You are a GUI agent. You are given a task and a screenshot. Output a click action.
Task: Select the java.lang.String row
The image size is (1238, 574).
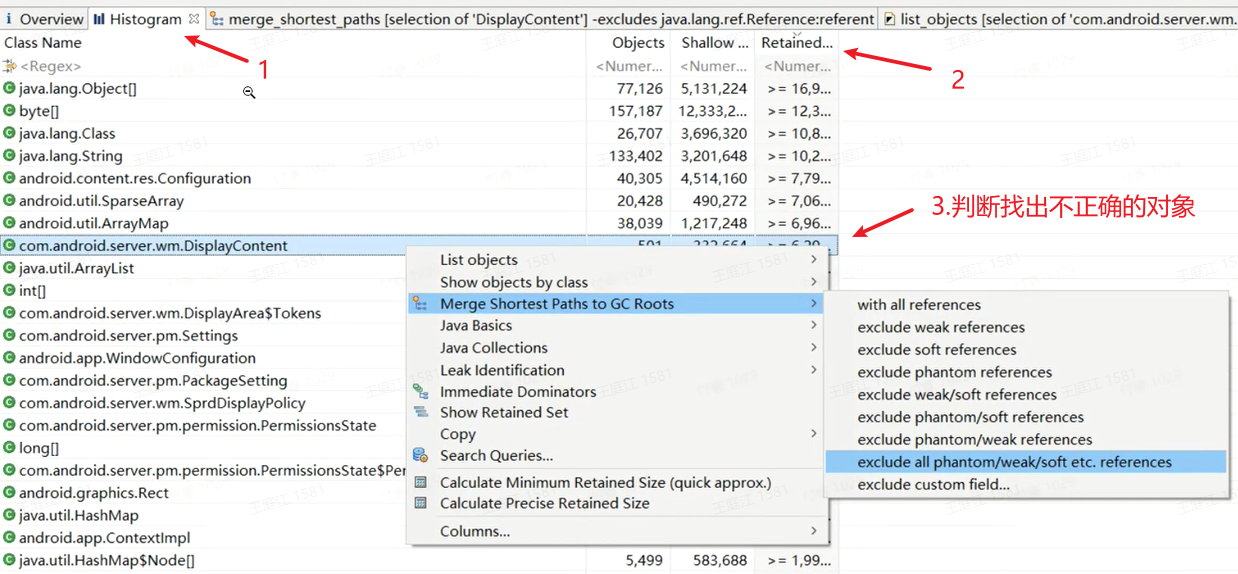coord(419,156)
